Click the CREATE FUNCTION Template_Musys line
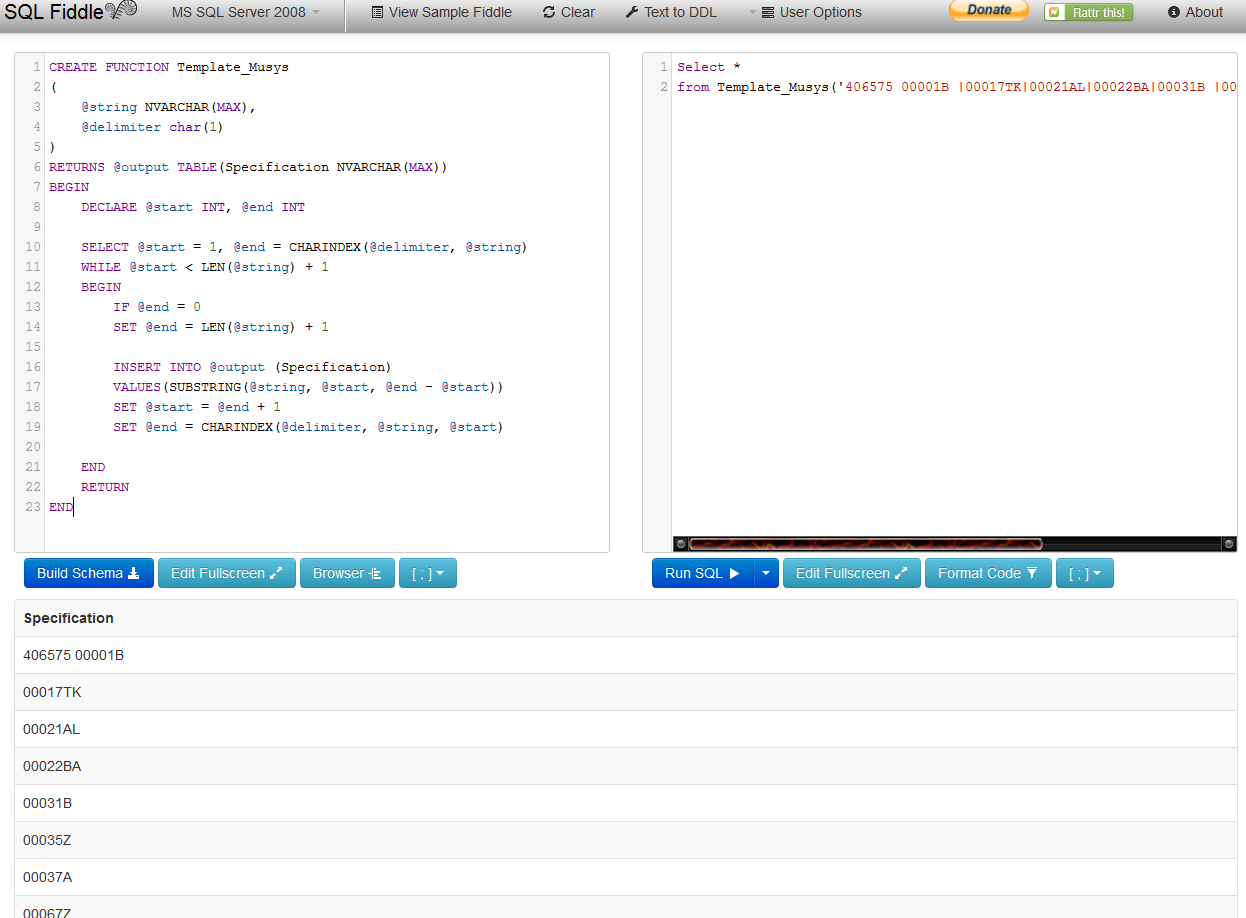Viewport: 1246px width, 918px height. point(169,67)
